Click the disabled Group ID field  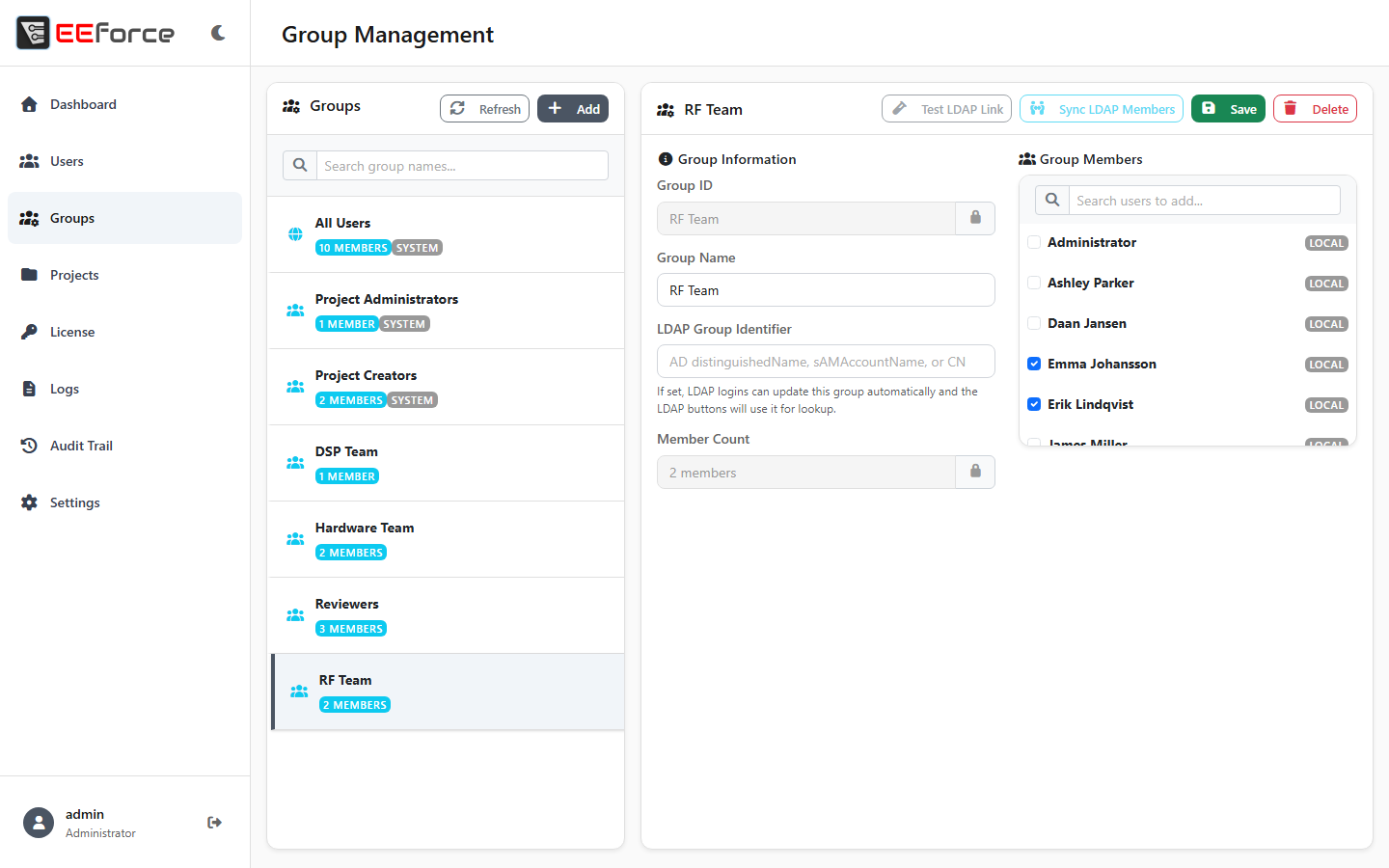[x=806, y=219]
